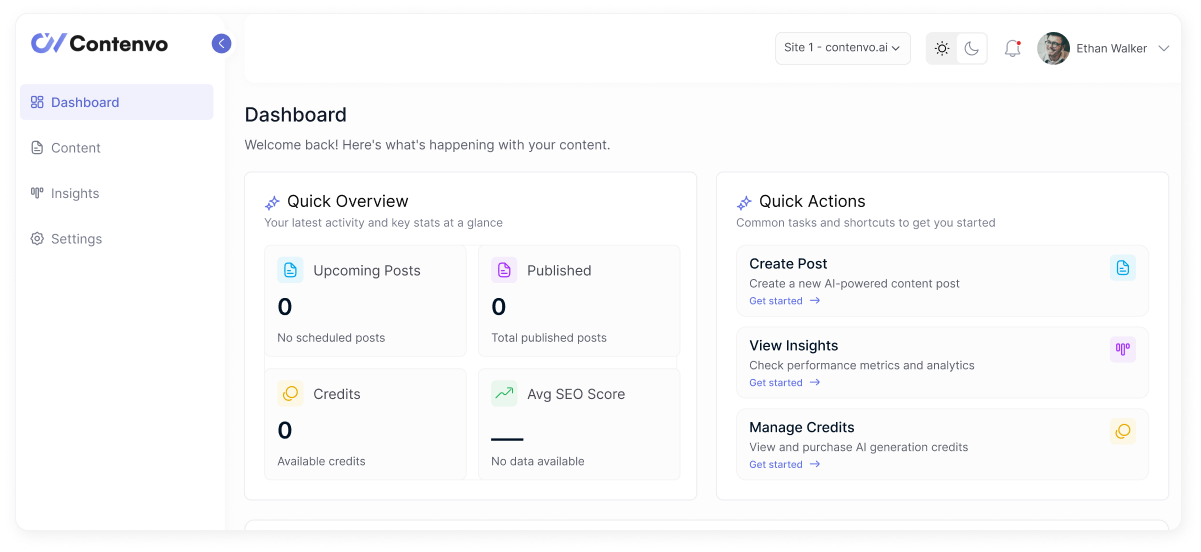Image resolution: width=1201 pixels, height=552 pixels.
Task: Open Insights in the sidebar
Action: [x=75, y=193]
